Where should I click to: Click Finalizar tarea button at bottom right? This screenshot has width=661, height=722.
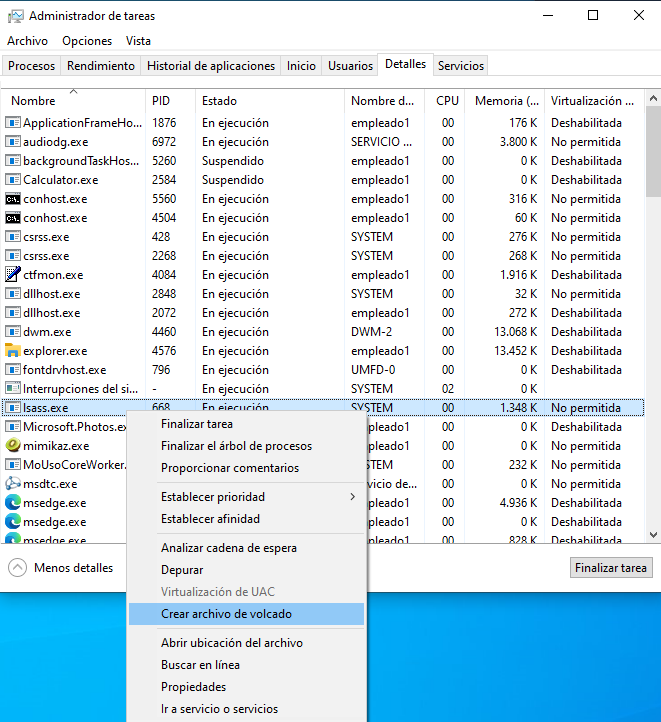click(x=611, y=568)
